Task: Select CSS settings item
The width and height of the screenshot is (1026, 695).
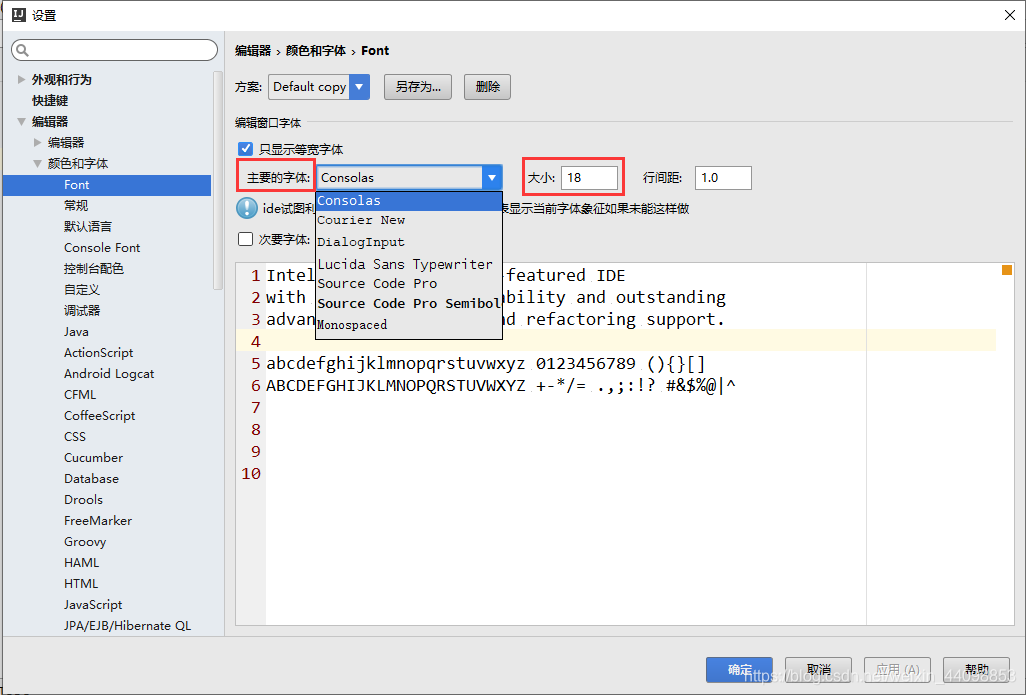Action: coord(75,437)
